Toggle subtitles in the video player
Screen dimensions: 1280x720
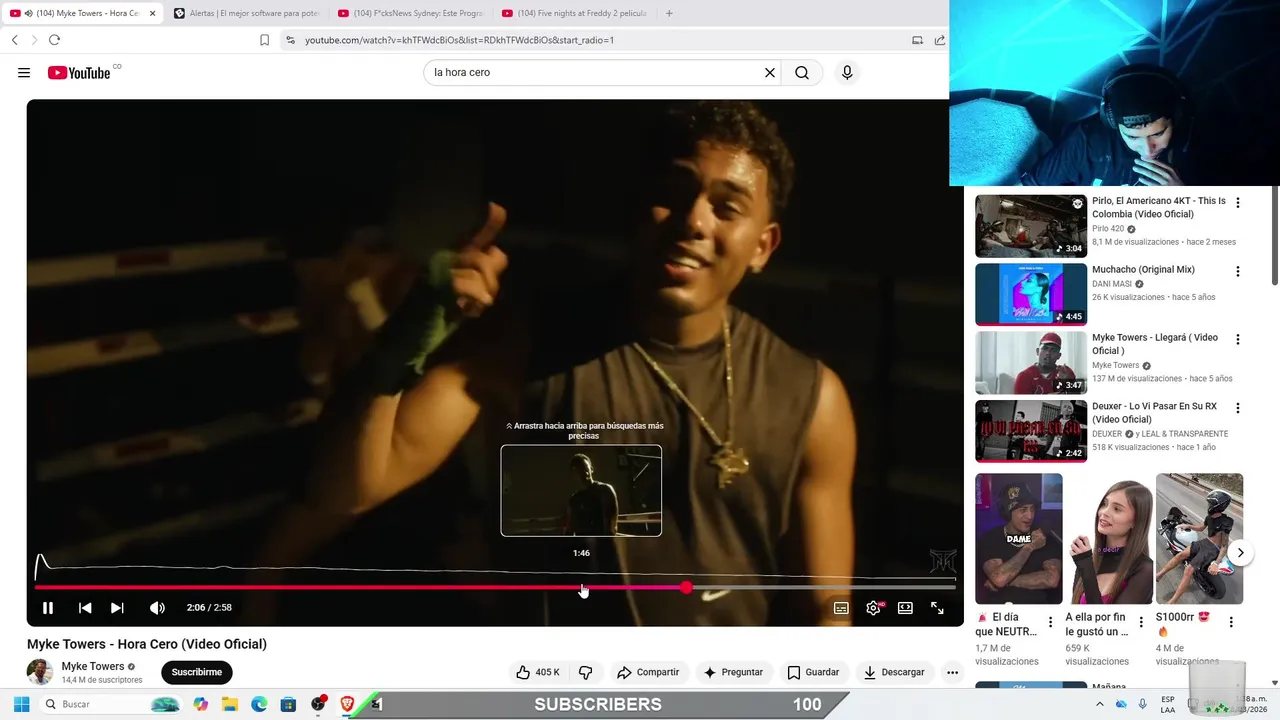[x=841, y=608]
